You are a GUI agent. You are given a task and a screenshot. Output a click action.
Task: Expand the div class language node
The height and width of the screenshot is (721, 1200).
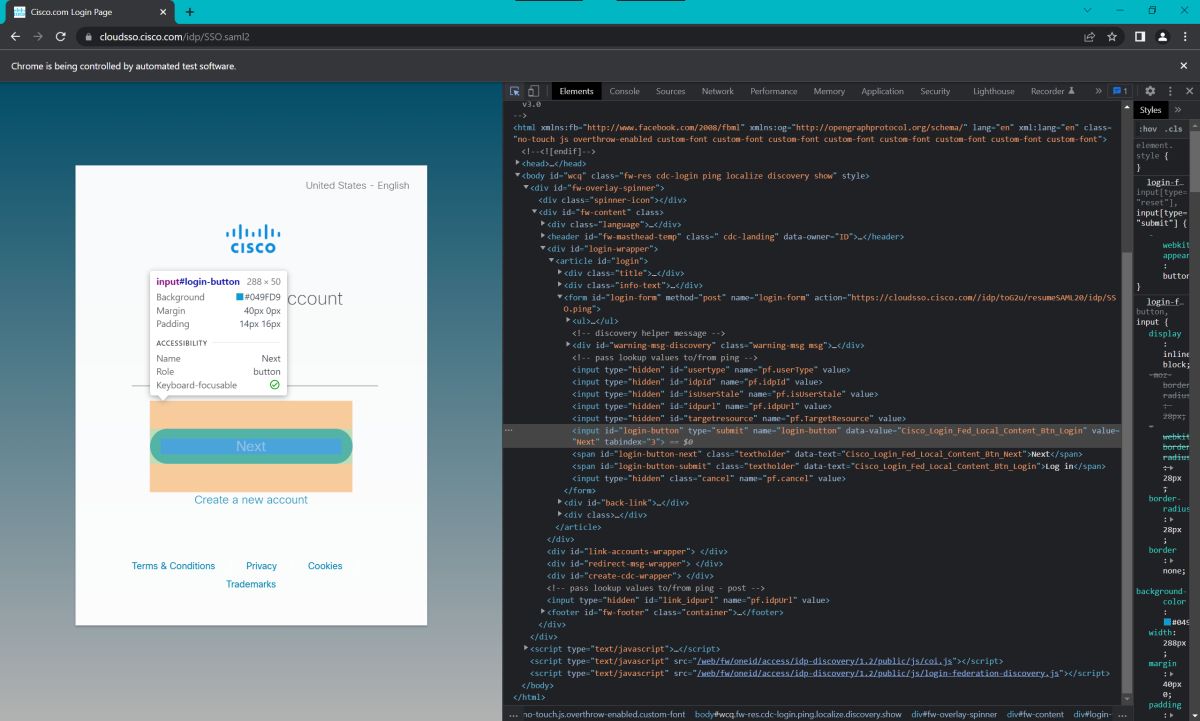click(x=543, y=224)
